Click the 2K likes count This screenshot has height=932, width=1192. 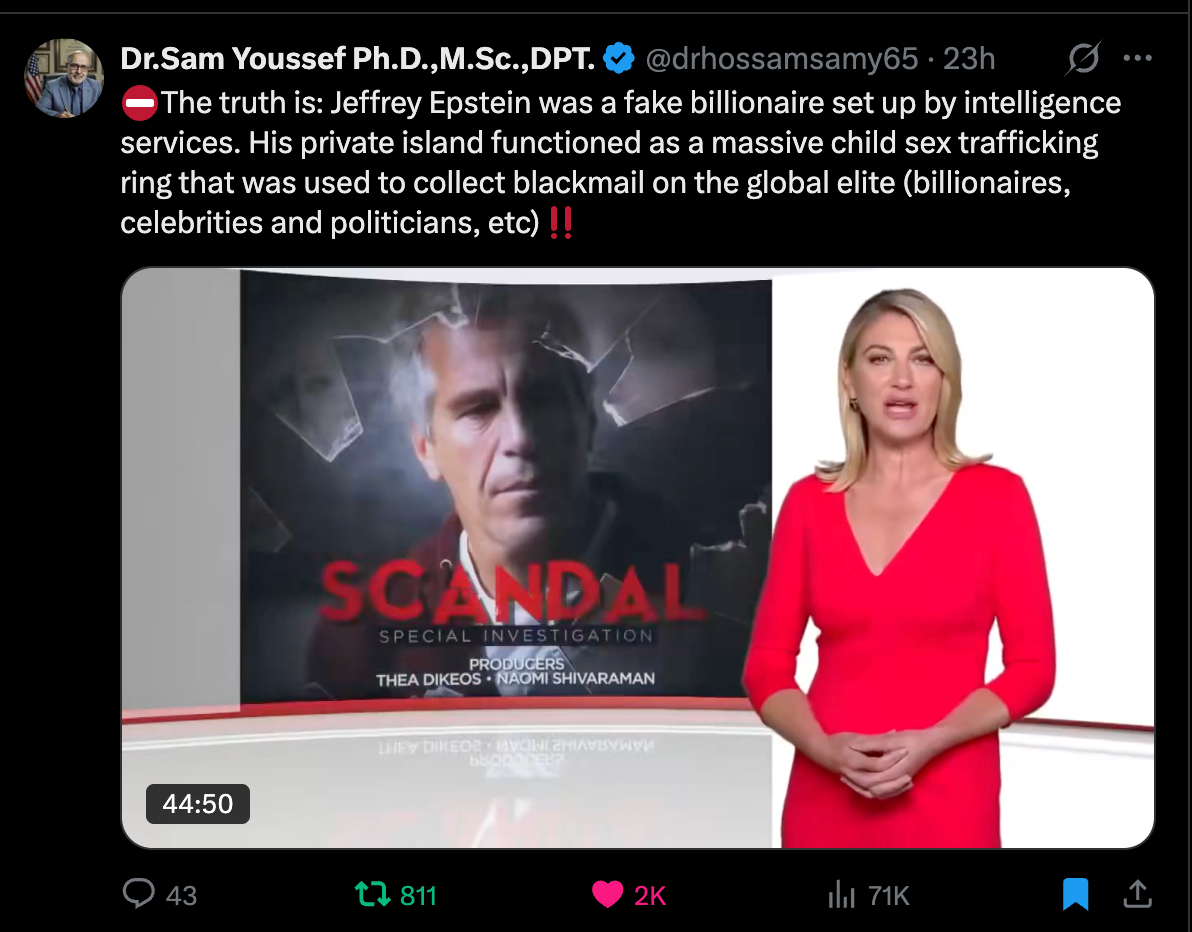click(x=650, y=896)
